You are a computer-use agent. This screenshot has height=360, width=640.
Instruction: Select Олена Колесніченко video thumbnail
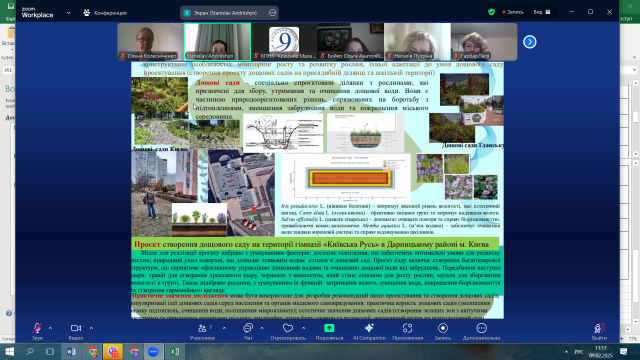tap(150, 42)
